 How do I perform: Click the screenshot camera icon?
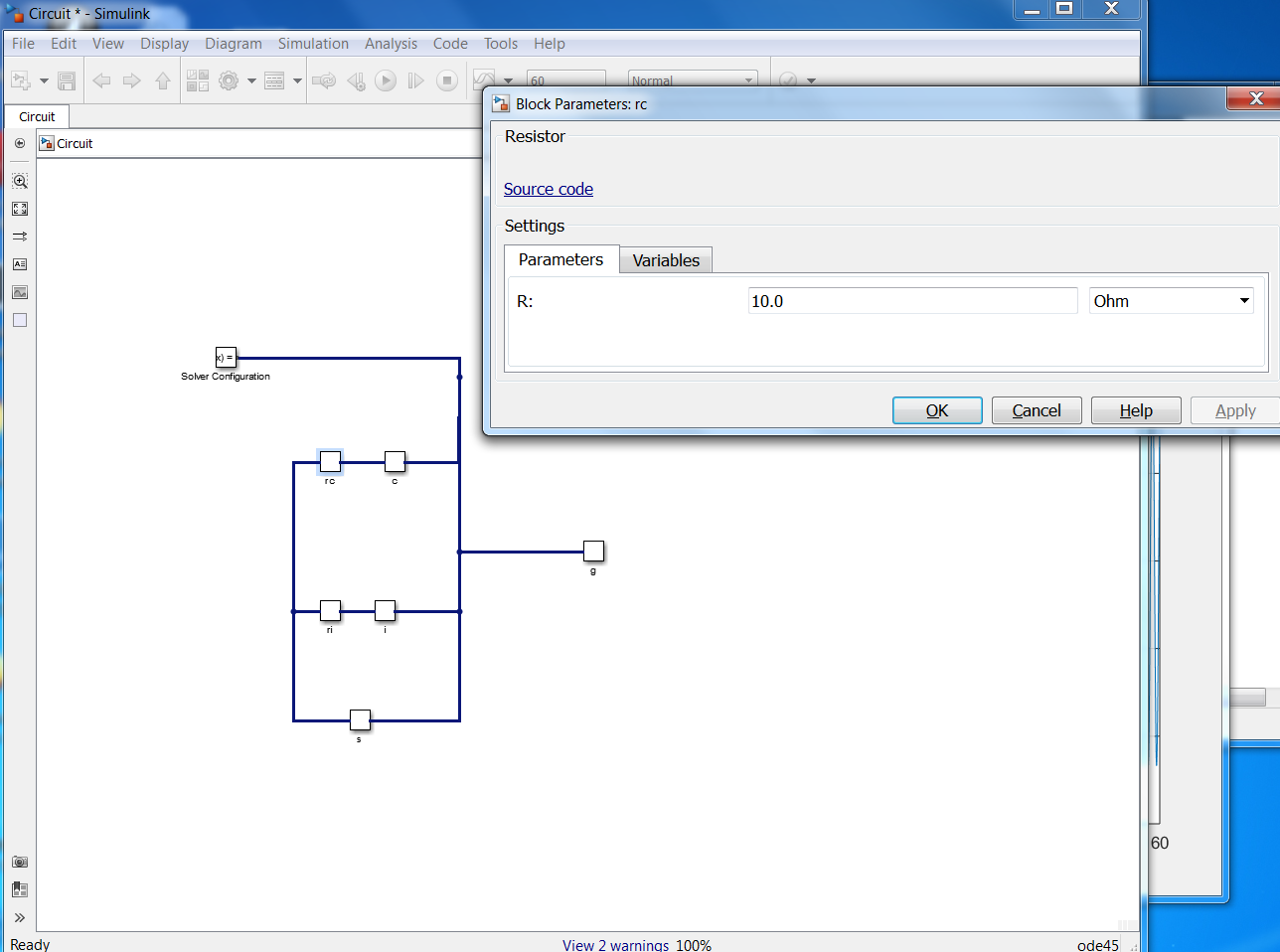20,862
